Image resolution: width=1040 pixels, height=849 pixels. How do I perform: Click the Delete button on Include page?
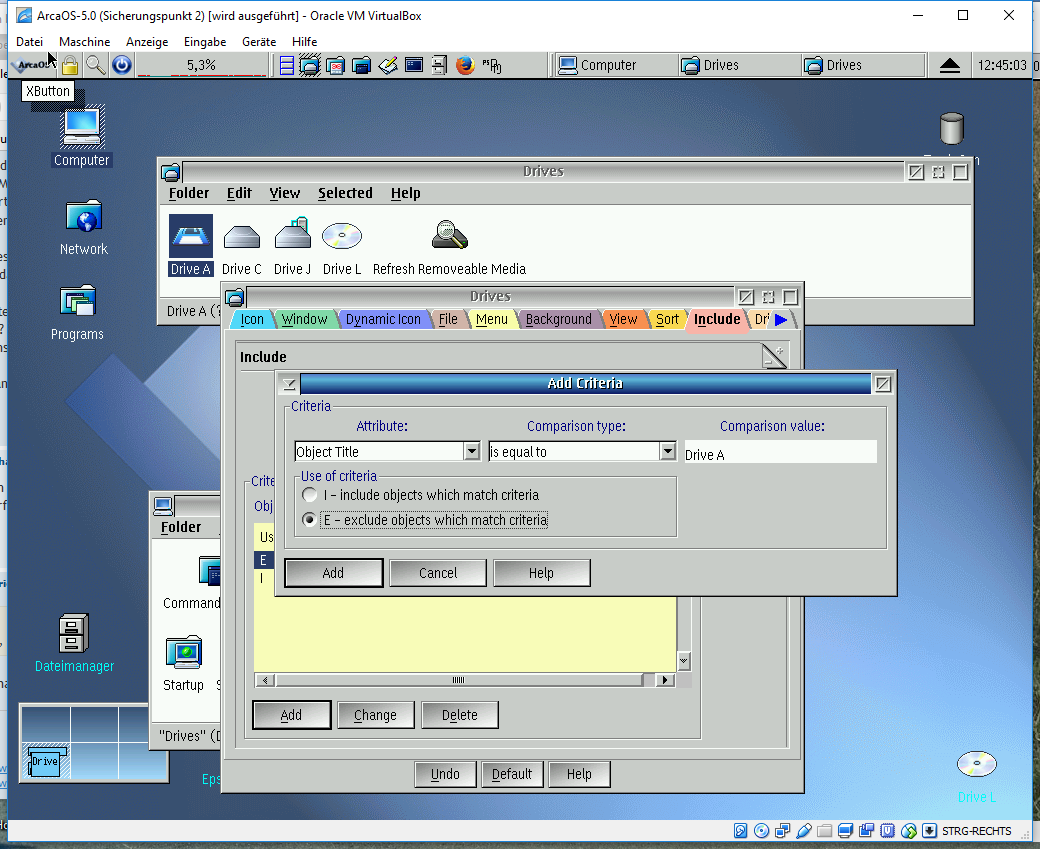[460, 715]
